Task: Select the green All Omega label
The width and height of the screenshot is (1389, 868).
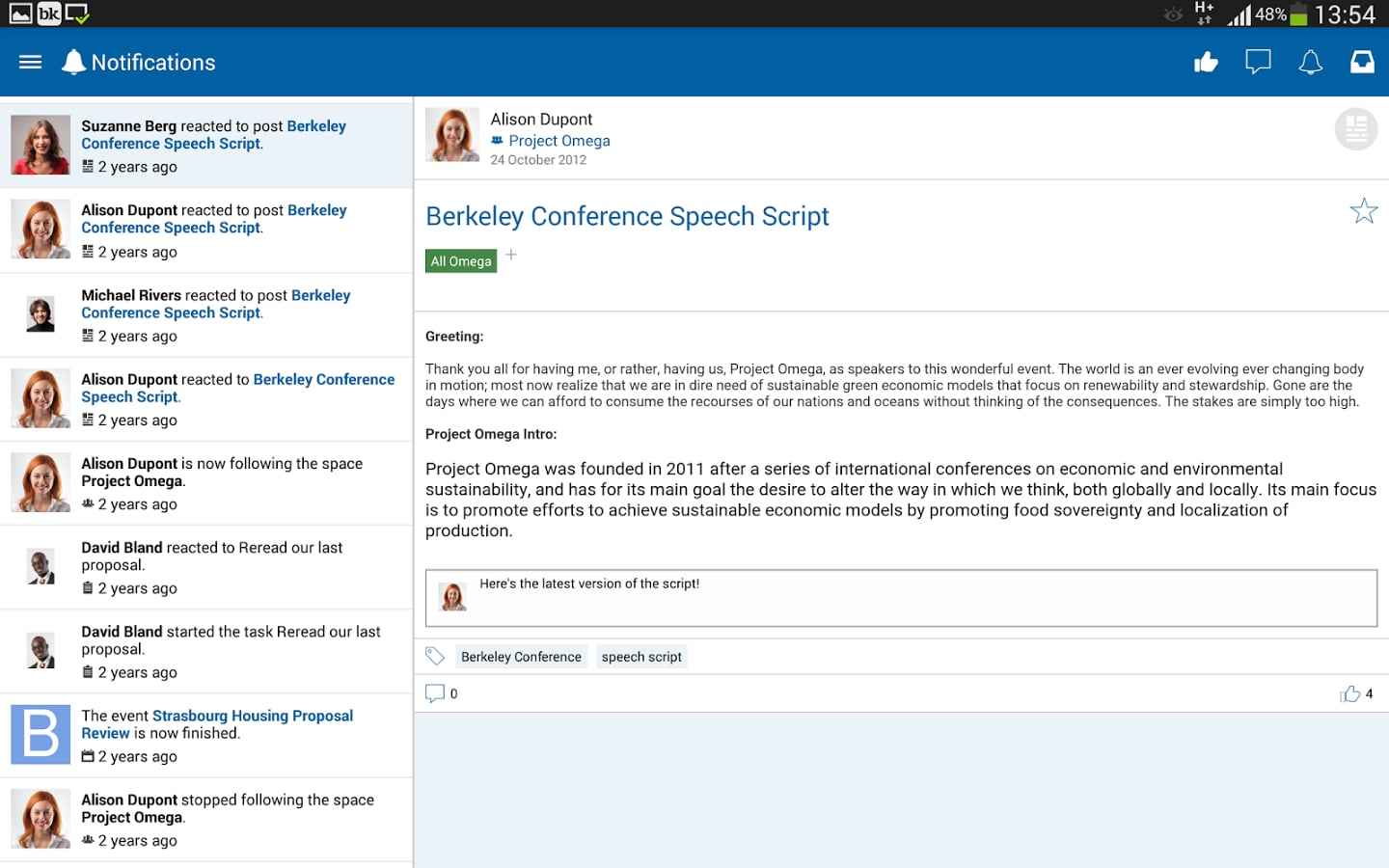Action: 461,261
